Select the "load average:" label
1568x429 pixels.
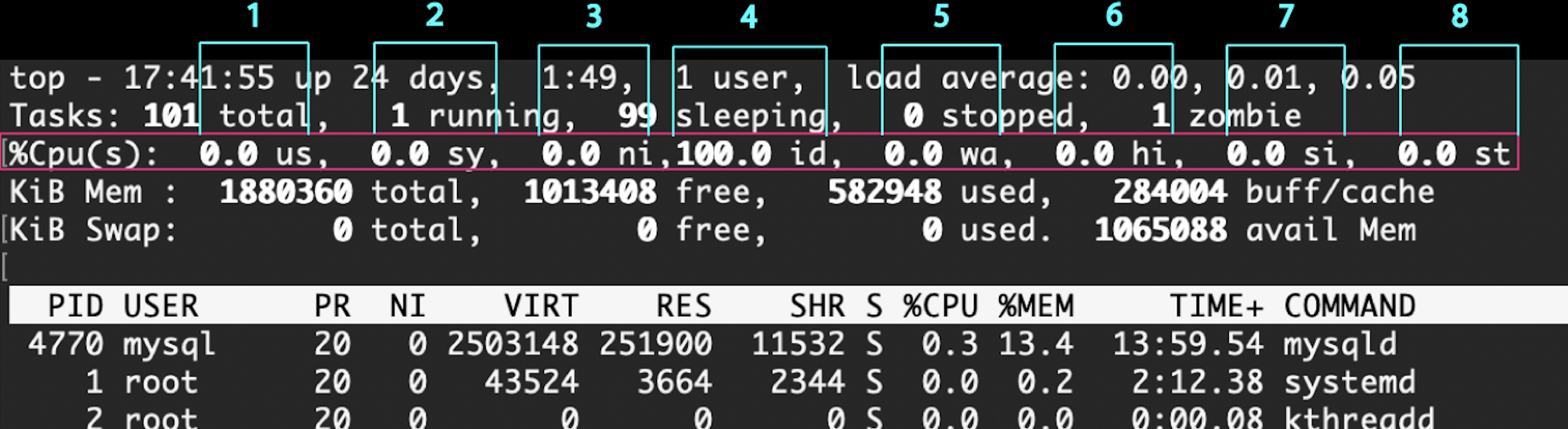968,79
